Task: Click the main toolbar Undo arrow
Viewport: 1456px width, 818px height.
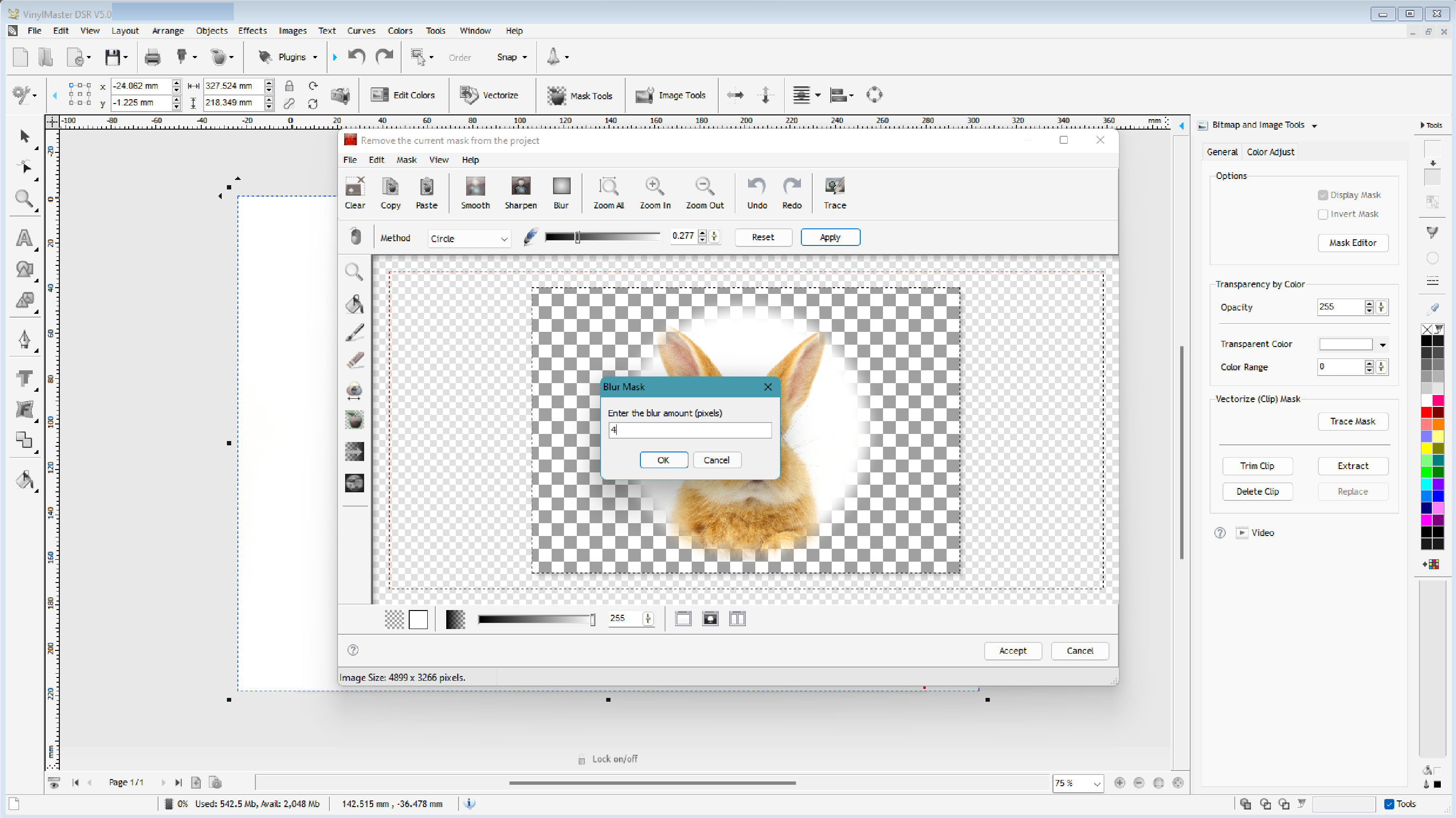Action: (x=356, y=56)
